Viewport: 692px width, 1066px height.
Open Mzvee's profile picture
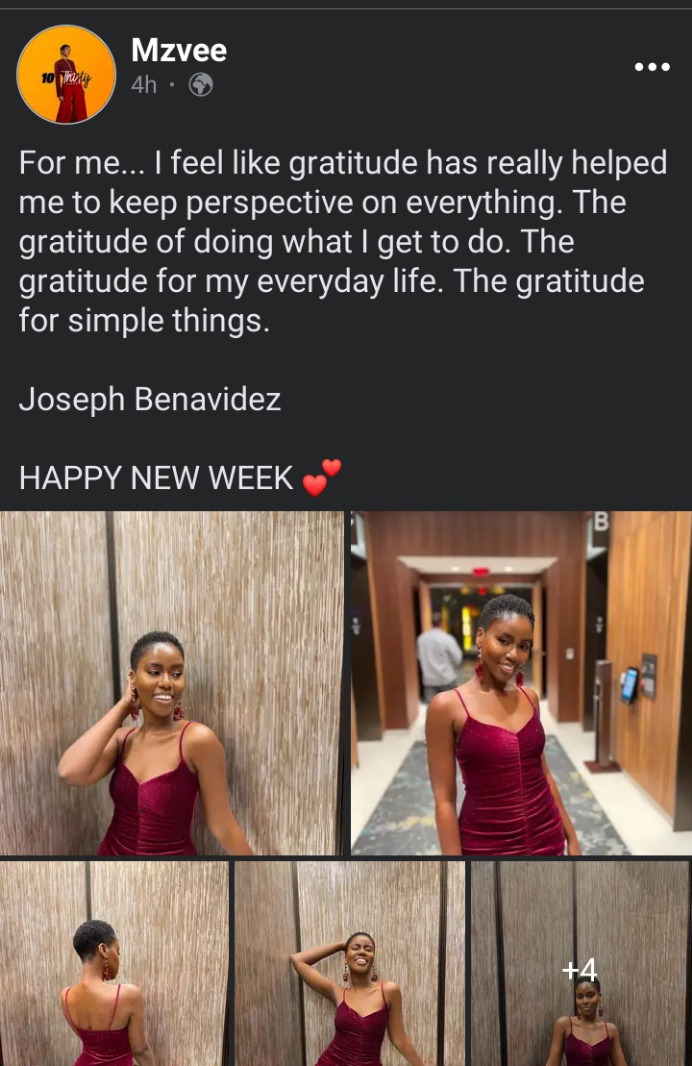tap(66, 74)
